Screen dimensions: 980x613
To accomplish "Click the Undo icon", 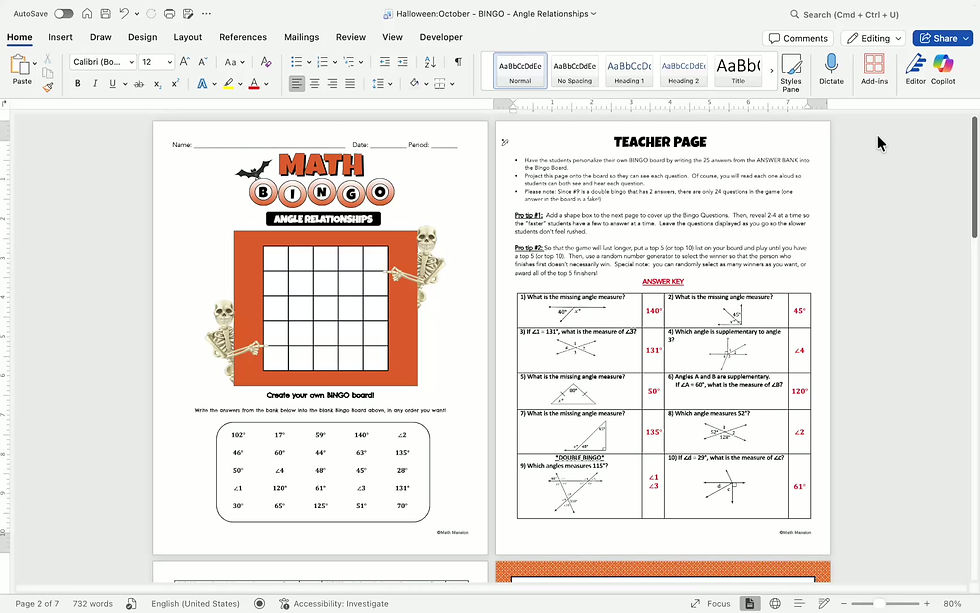I will (124, 14).
